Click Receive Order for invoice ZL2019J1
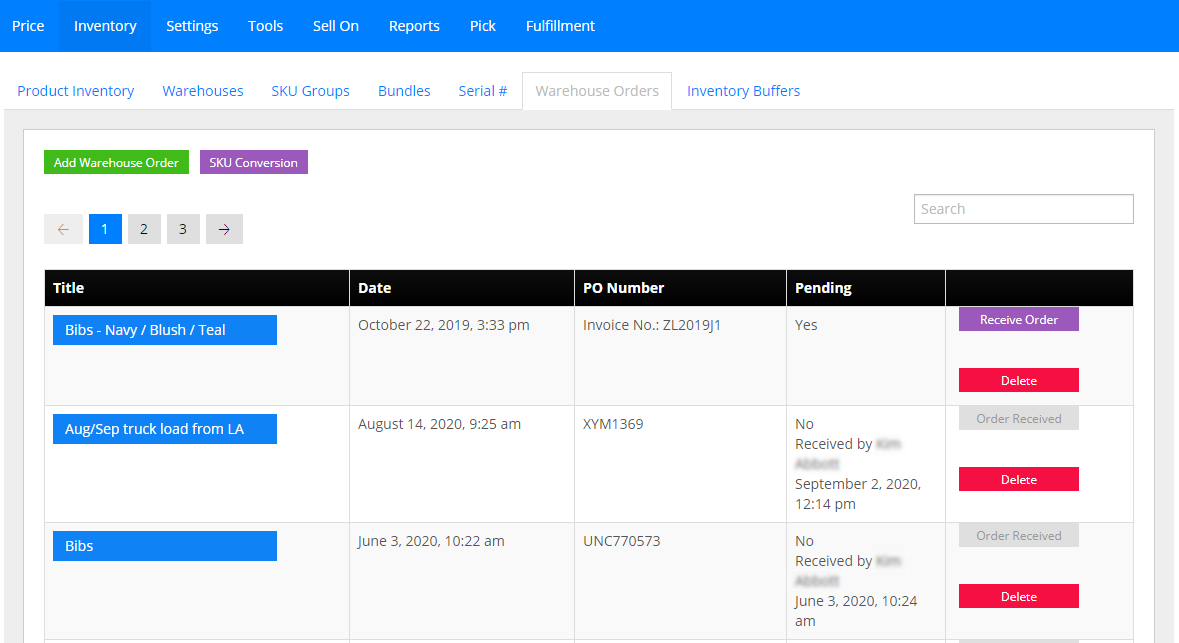1179x643 pixels. coord(1019,319)
